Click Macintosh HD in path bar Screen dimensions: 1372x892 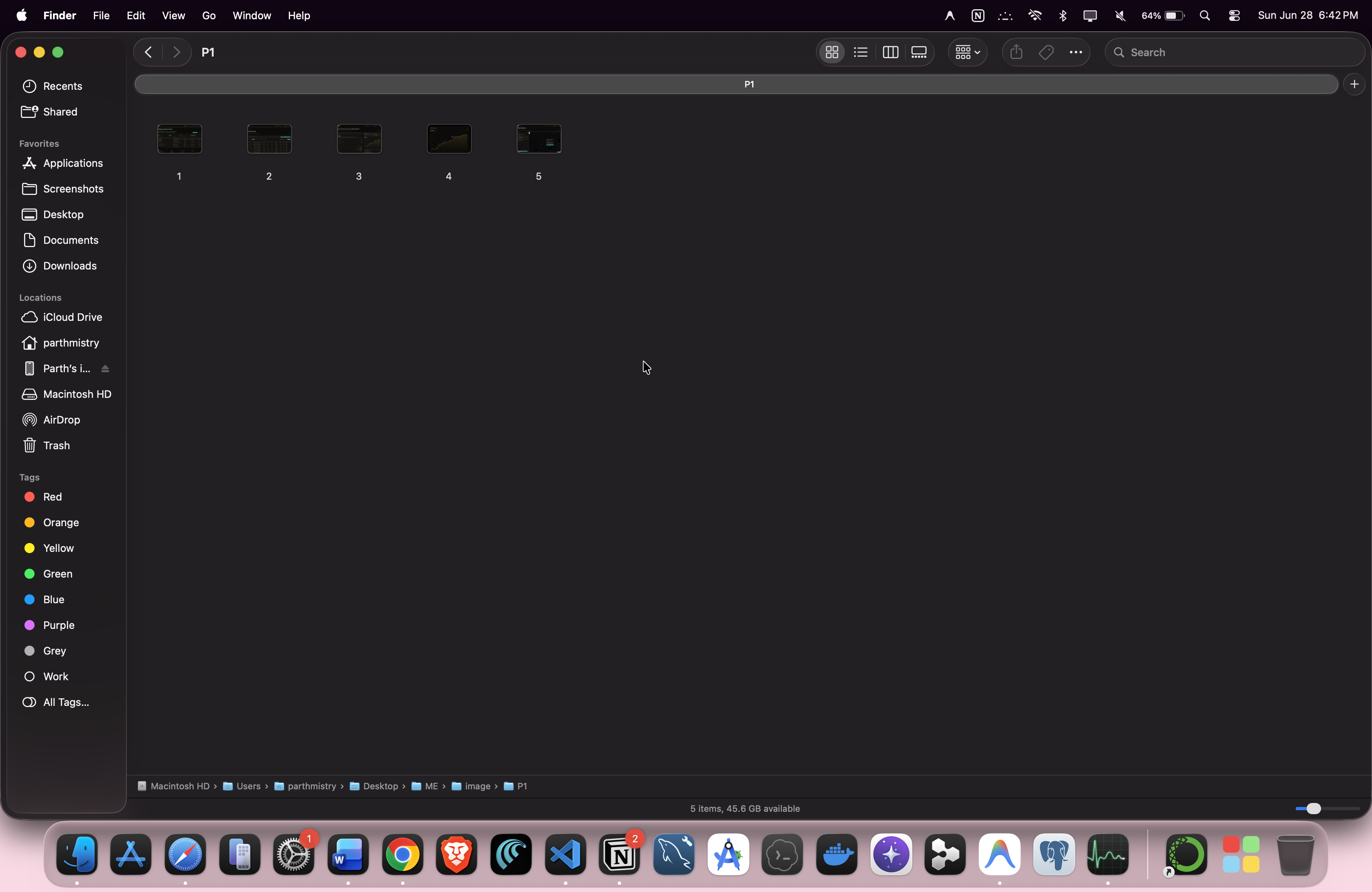[x=173, y=787]
